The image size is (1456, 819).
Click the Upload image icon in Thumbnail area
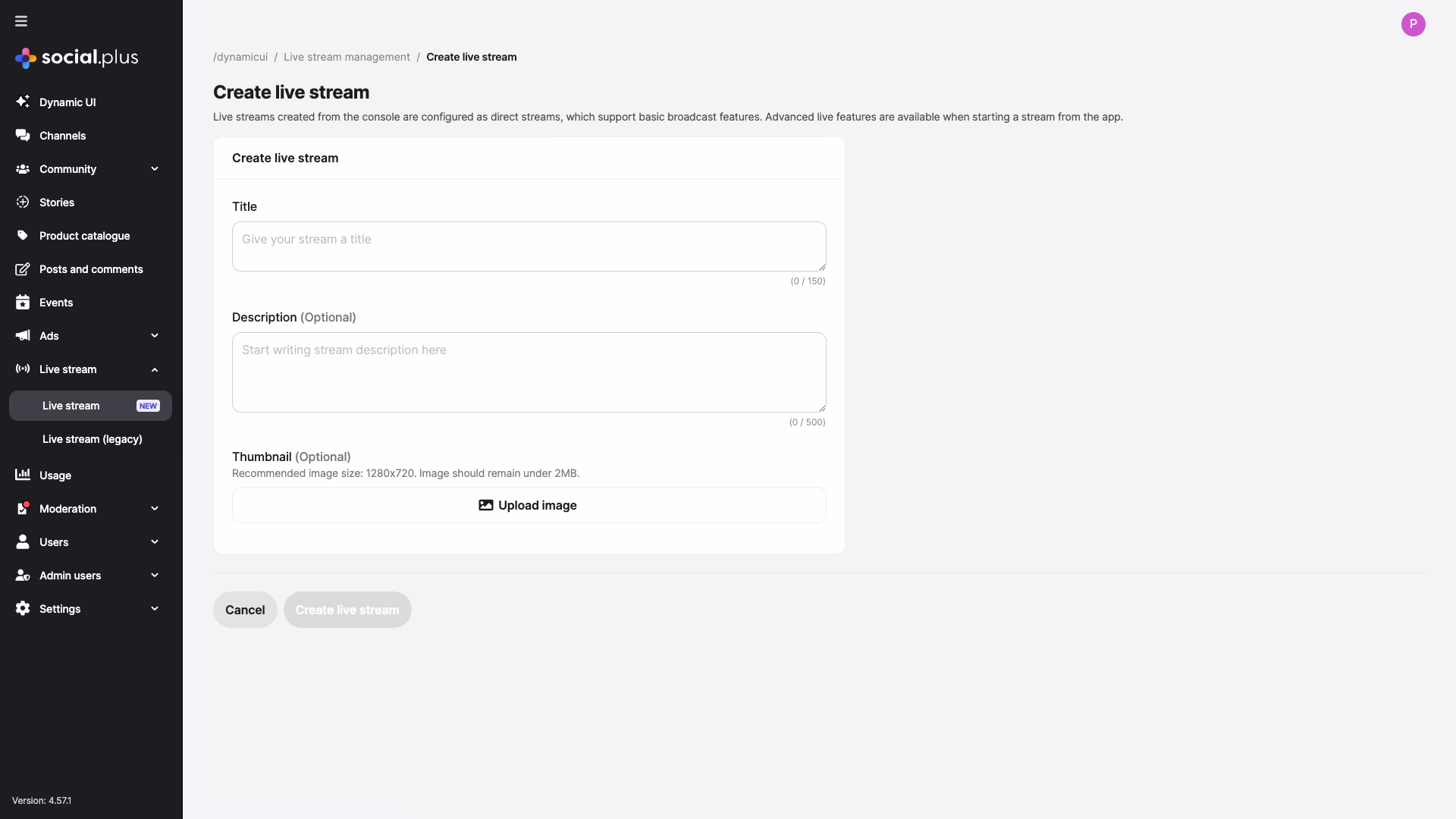click(x=486, y=505)
